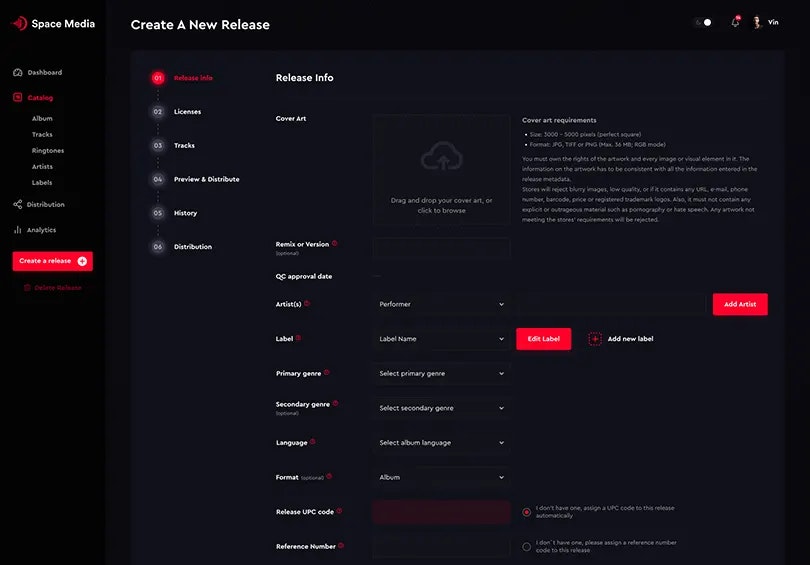
Task: Click the dashed plus icon for Add new label
Action: tap(595, 339)
